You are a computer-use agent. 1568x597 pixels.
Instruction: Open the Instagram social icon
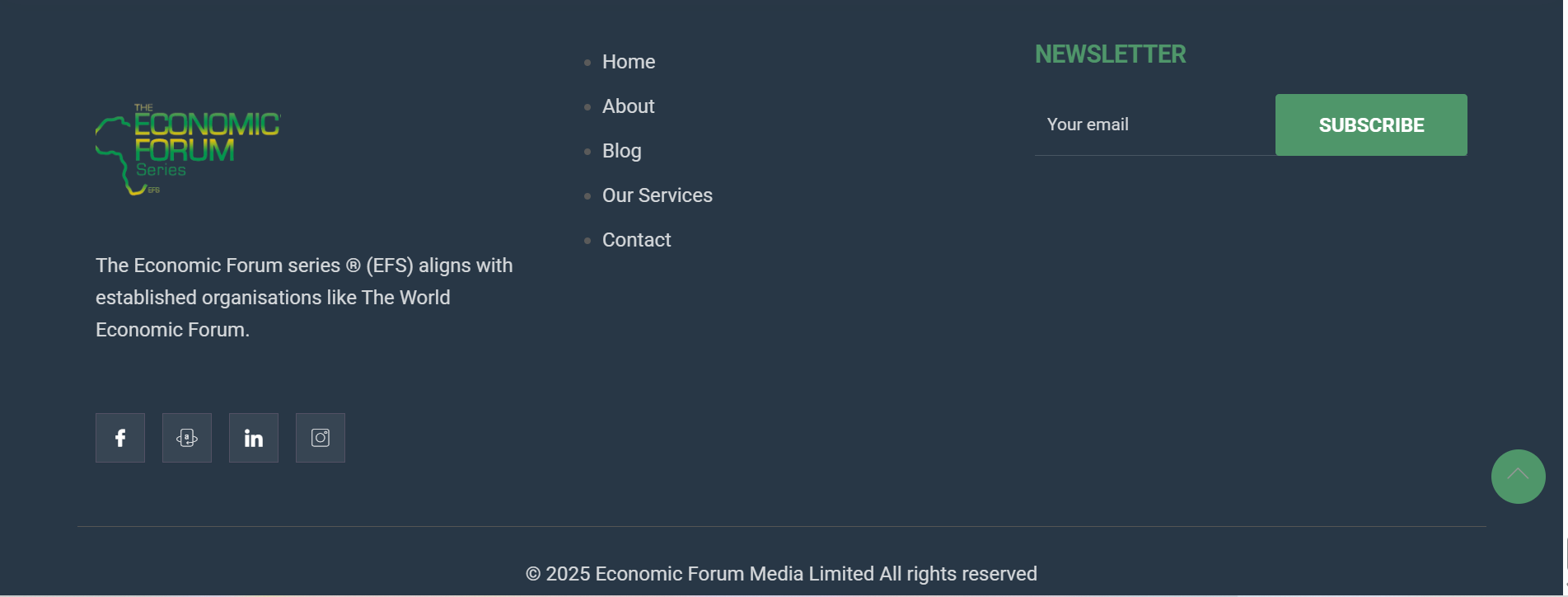pyautogui.click(x=321, y=438)
